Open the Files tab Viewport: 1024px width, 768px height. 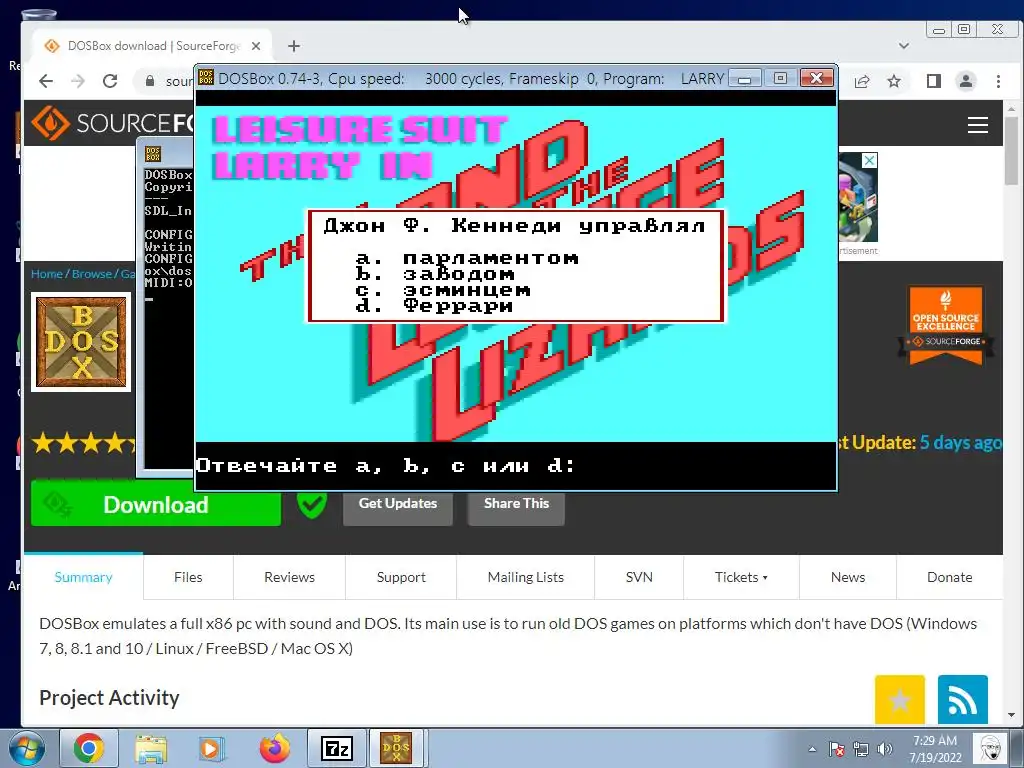point(188,577)
